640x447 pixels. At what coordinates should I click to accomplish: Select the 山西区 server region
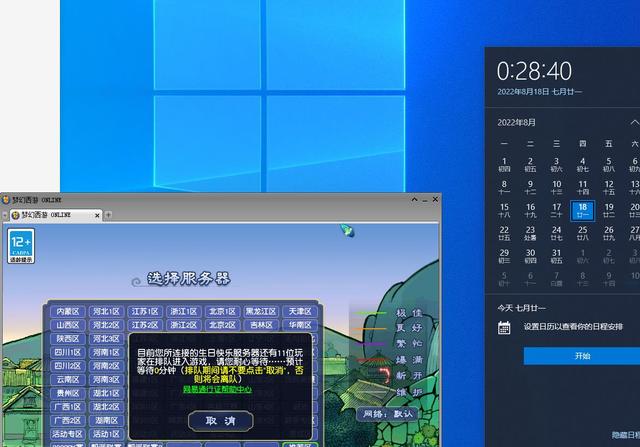[x=67, y=325]
